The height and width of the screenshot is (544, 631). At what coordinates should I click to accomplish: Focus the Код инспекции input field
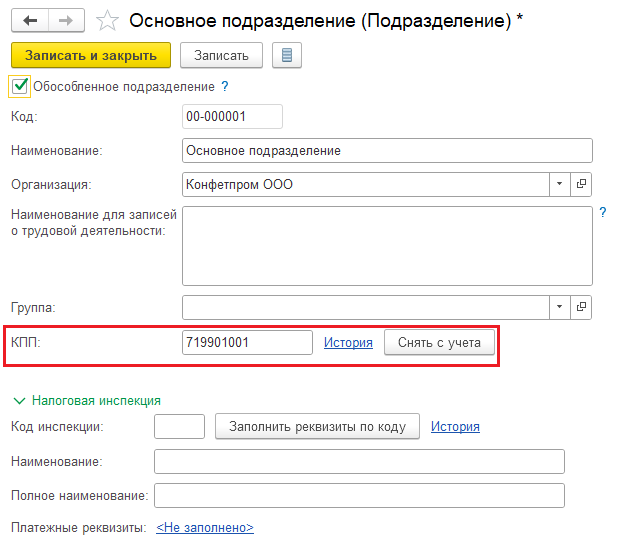pos(179,427)
